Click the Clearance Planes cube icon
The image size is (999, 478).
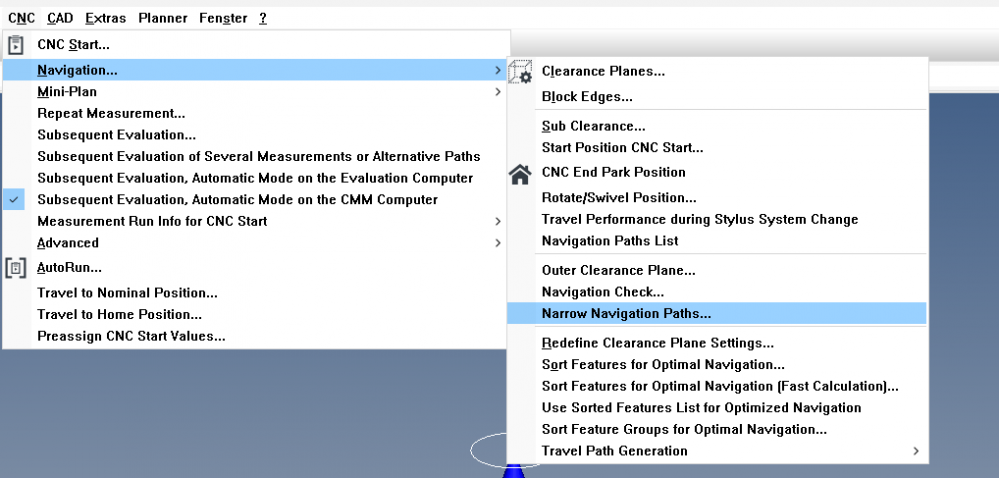point(520,72)
